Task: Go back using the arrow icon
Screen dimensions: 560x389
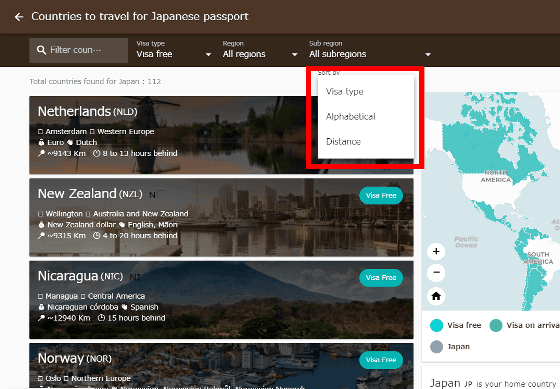Action: pos(19,17)
